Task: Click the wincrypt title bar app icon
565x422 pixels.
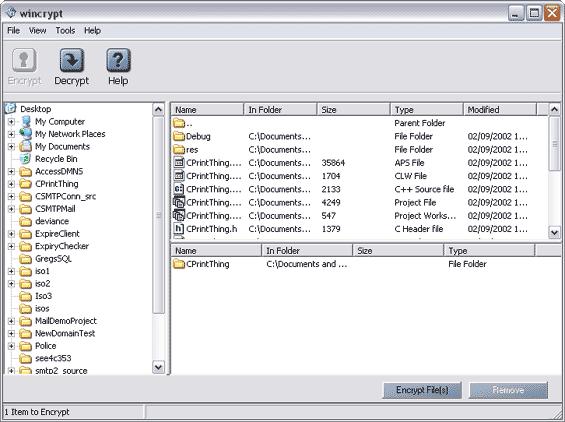Action: tap(11, 13)
